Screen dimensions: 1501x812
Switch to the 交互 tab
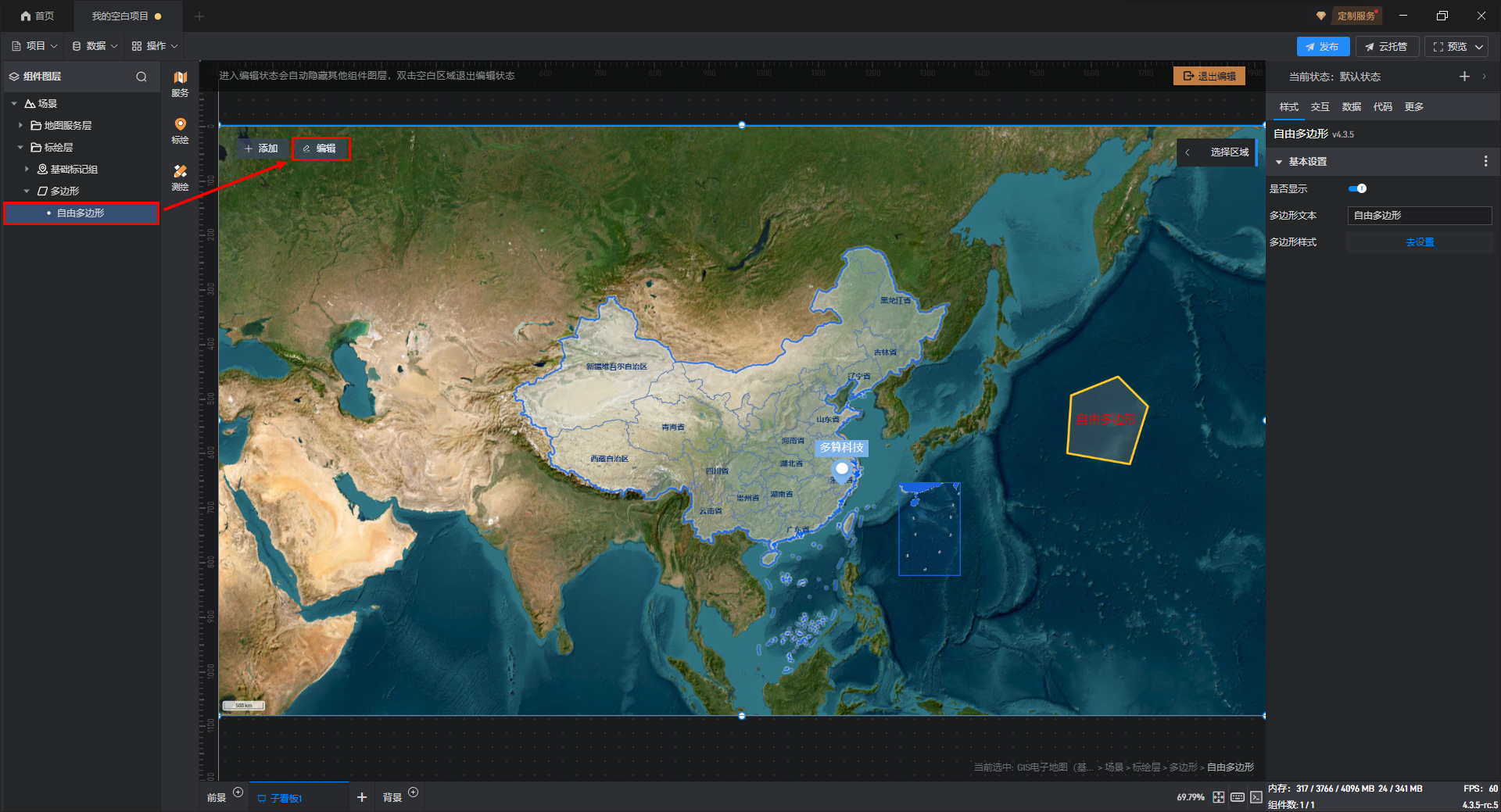1320,107
